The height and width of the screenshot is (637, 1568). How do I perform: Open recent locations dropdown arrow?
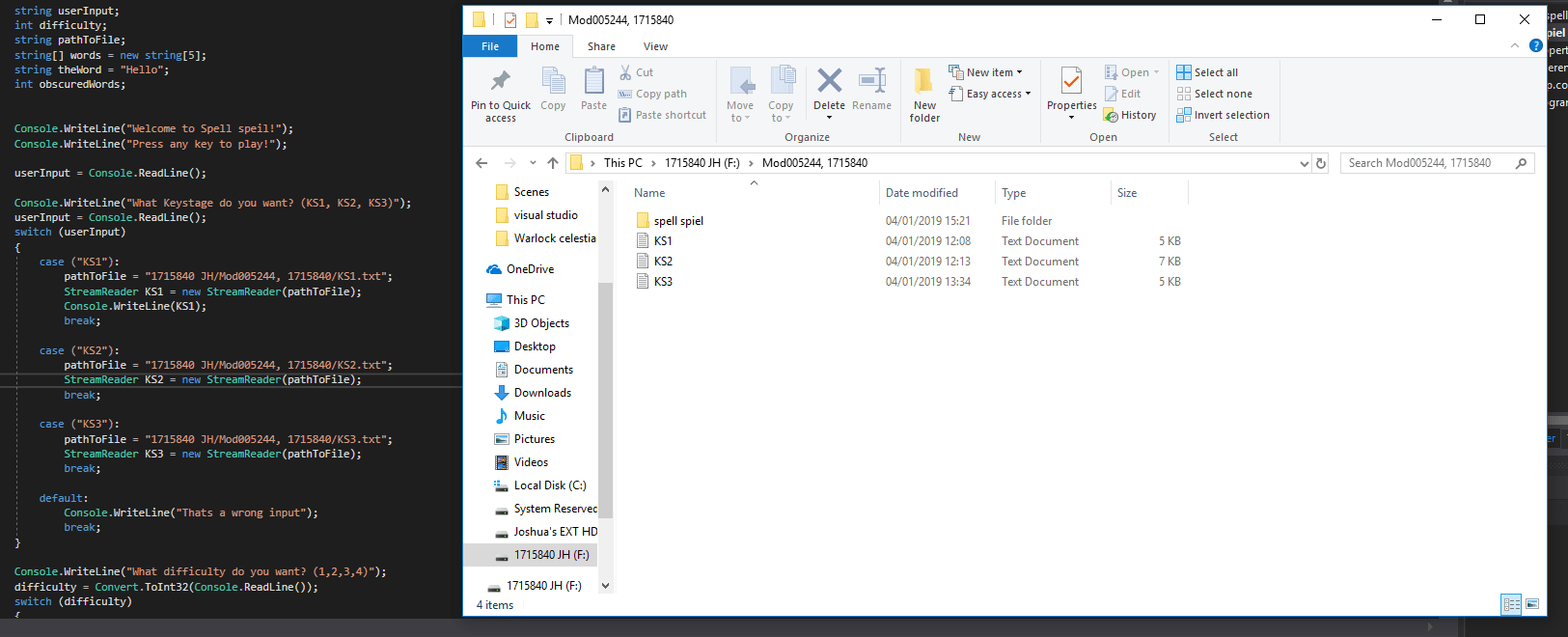(534, 163)
